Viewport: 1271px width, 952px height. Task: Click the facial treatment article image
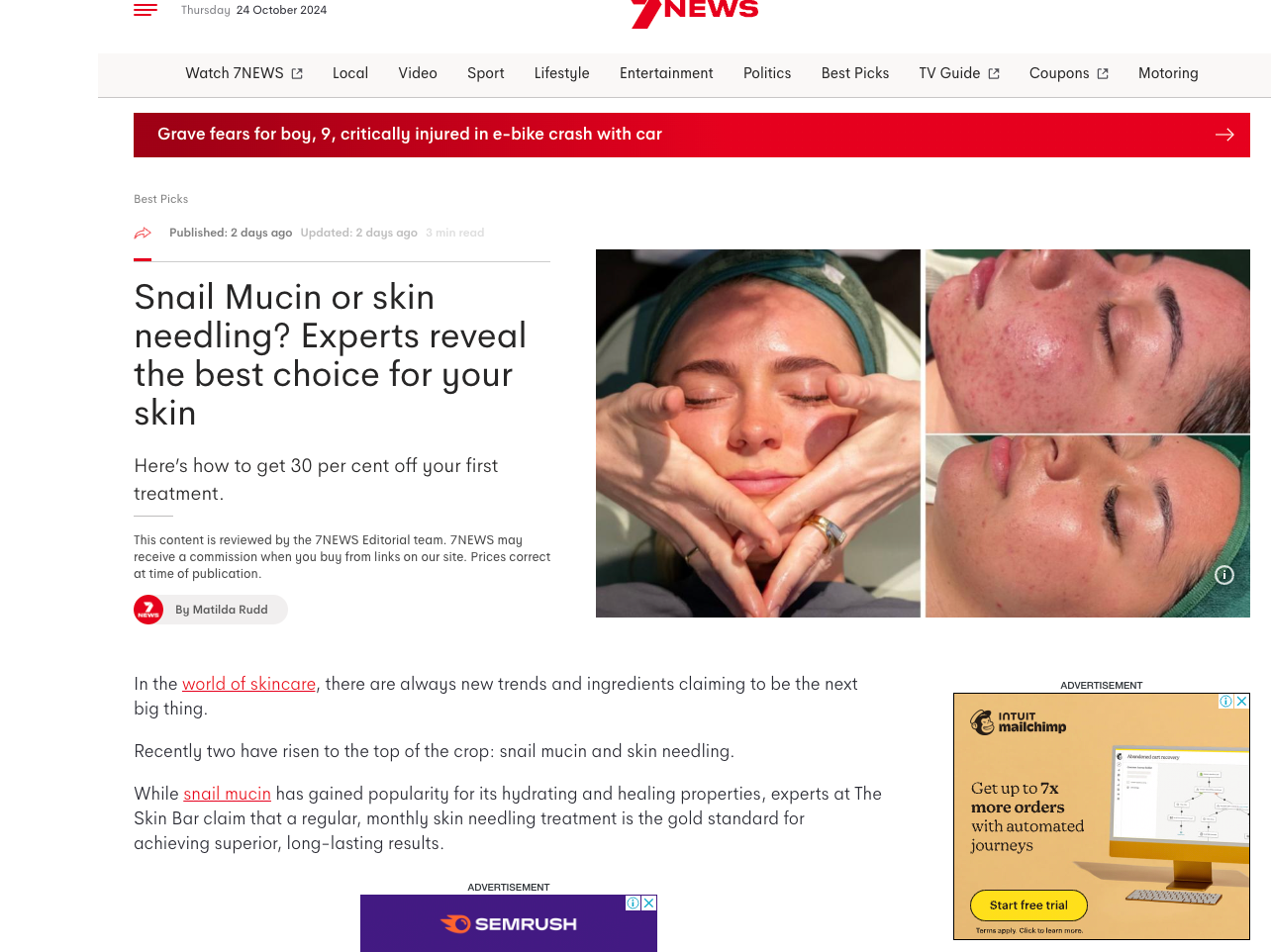tap(923, 433)
